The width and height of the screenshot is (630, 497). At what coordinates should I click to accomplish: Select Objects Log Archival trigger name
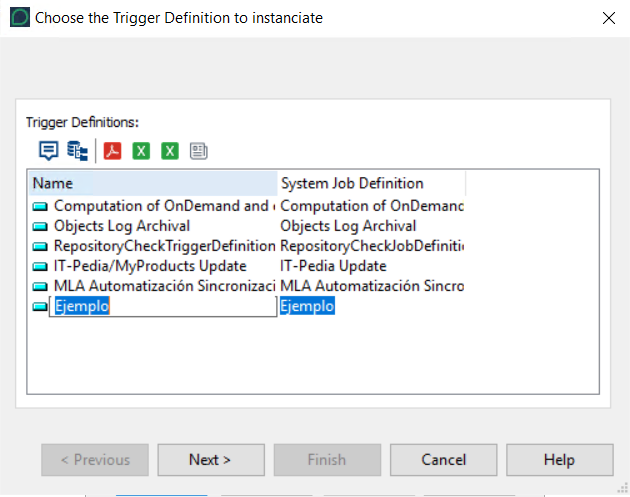point(122,226)
